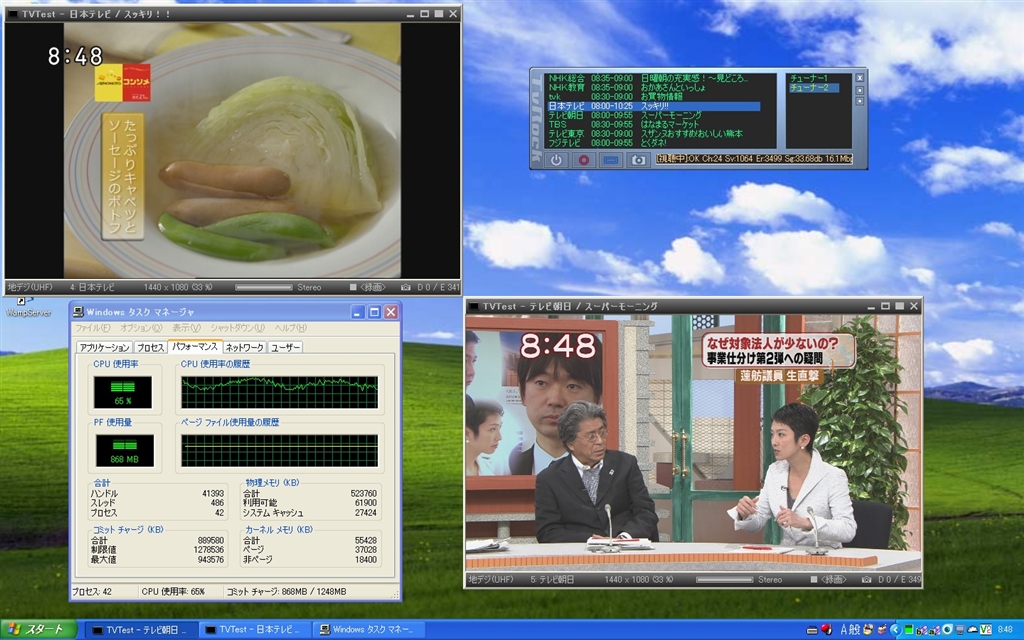Select TBS はなまるマーケット row in TvRock
1024x640 pixels.
pyautogui.click(x=653, y=124)
